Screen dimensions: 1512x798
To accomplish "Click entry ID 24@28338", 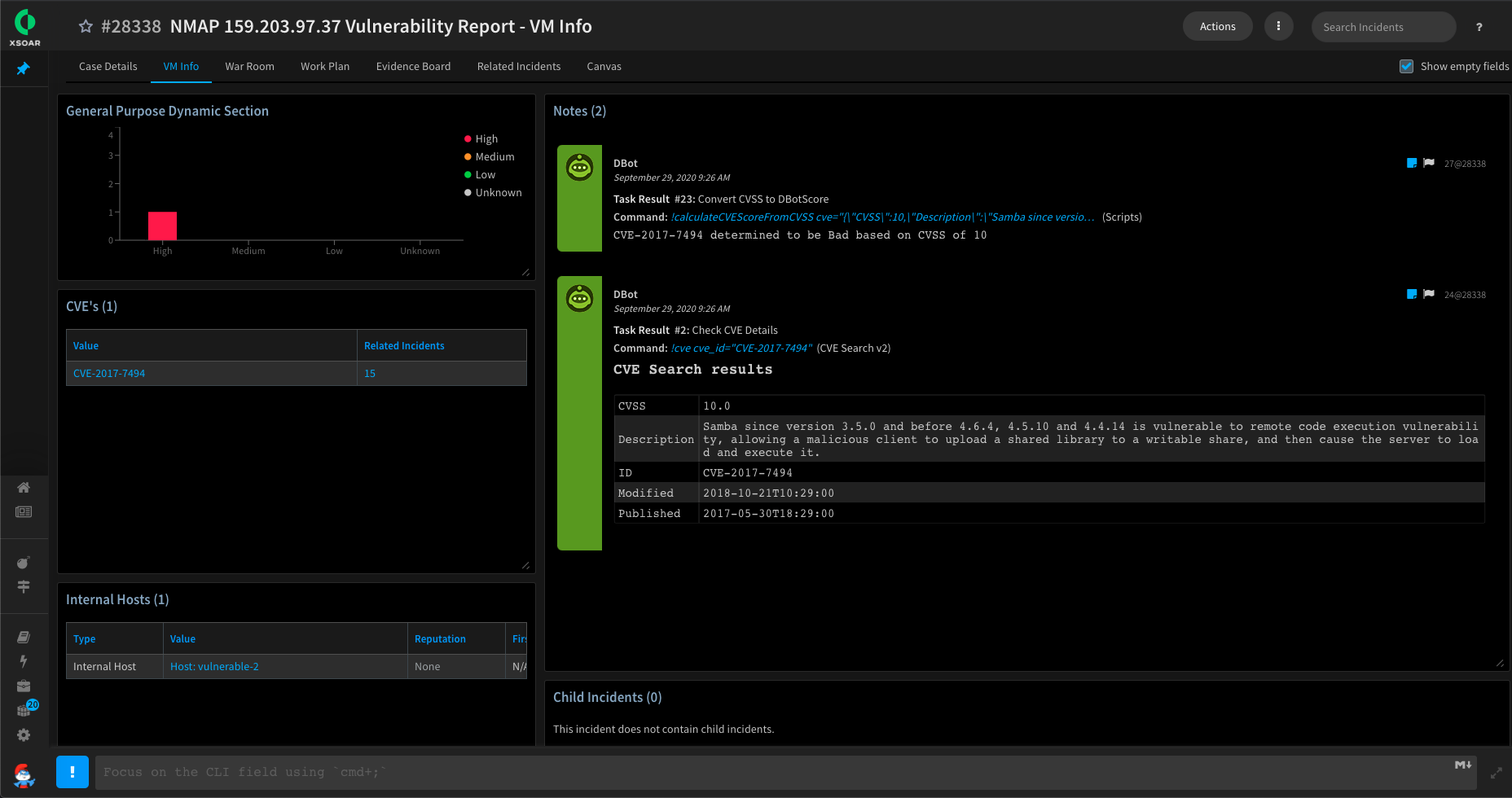I will point(1465,295).
